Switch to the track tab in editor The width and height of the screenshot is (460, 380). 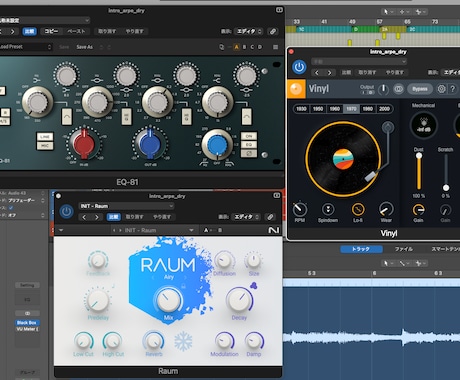[361, 249]
